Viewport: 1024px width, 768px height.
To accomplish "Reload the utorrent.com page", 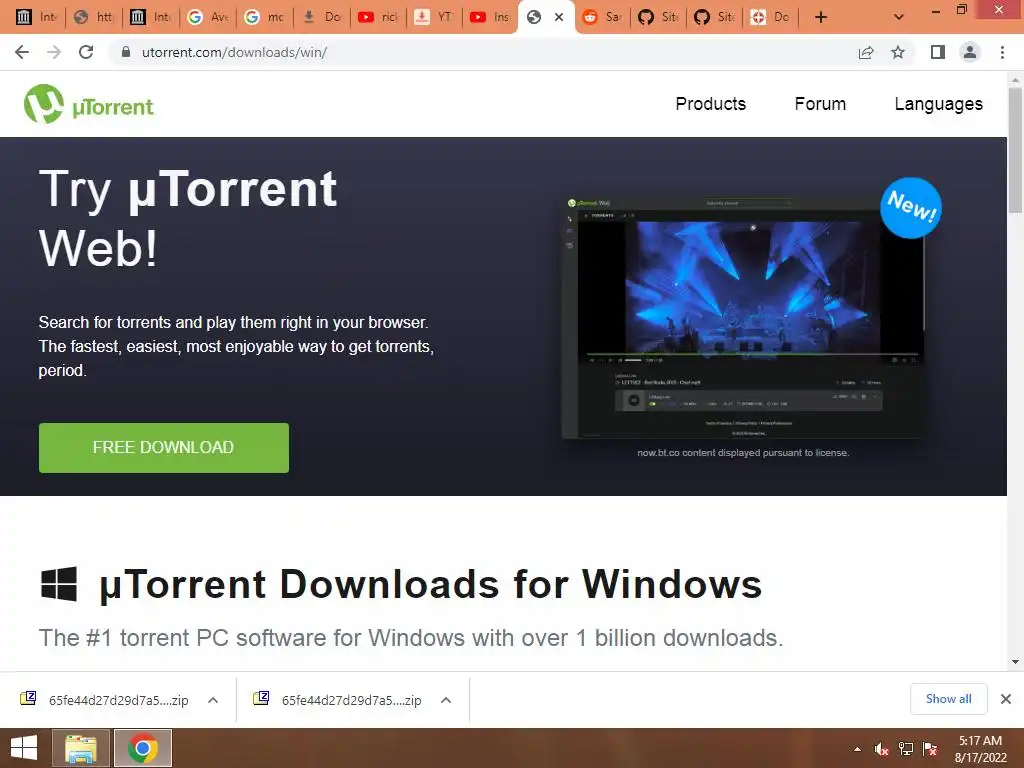I will (86, 52).
